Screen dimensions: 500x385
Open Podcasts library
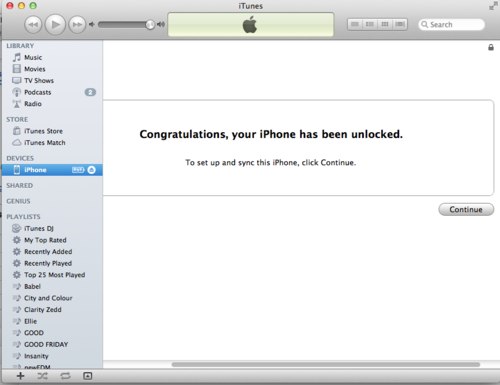pyautogui.click(x=52, y=92)
